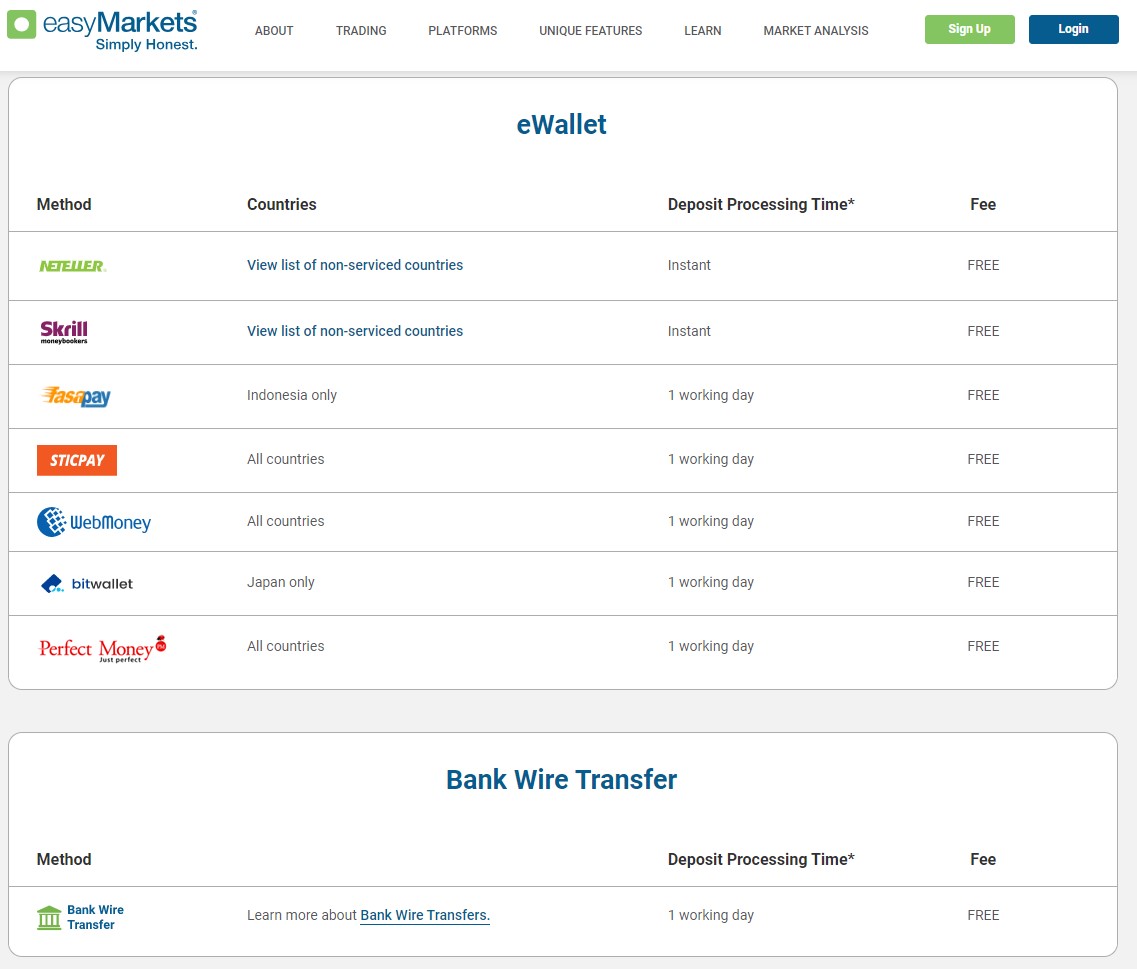Click the Skrill moneybookers logo
This screenshot has height=969, width=1137.
pos(64,331)
